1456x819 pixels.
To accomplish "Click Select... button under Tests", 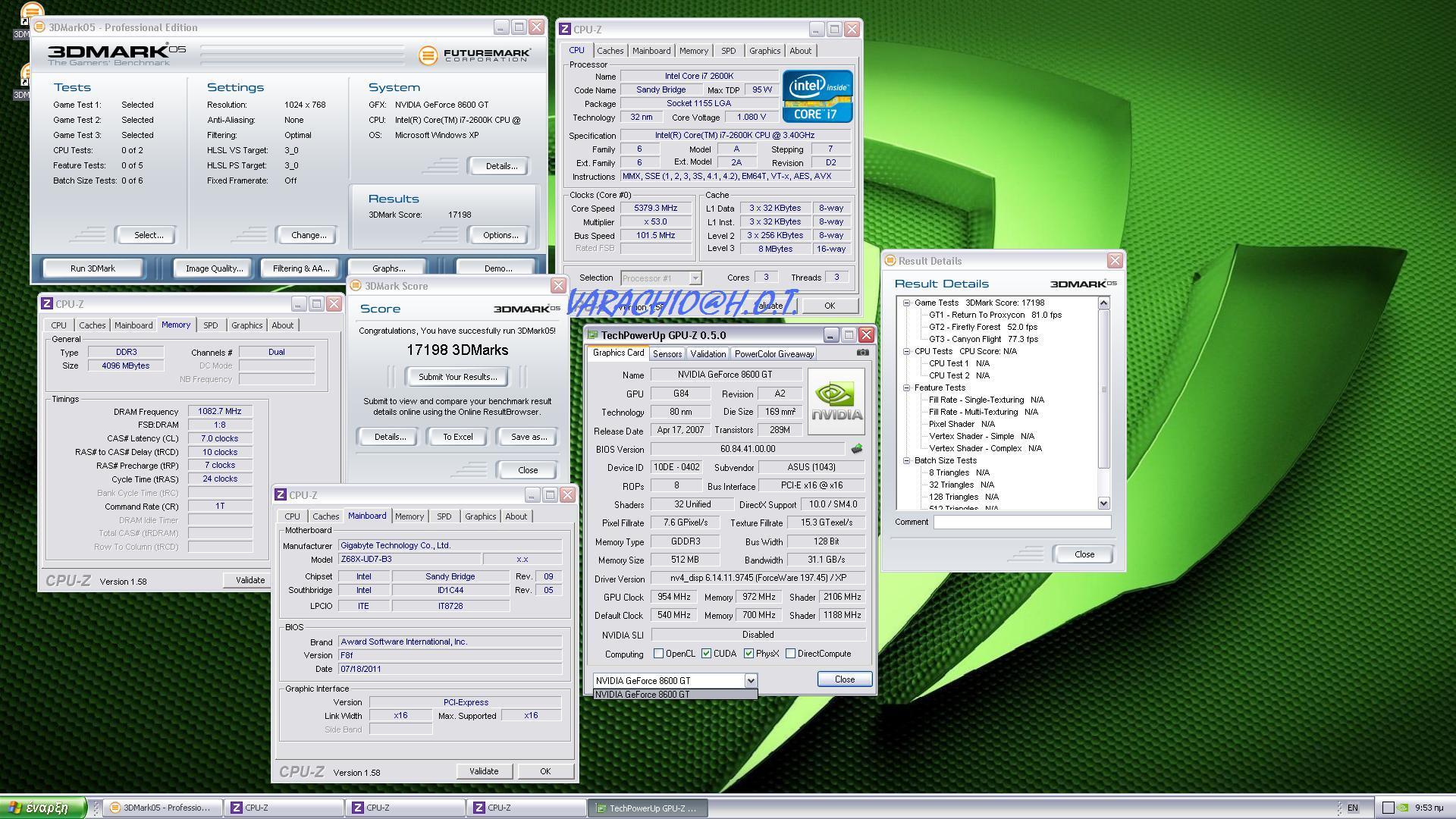I will coord(148,235).
